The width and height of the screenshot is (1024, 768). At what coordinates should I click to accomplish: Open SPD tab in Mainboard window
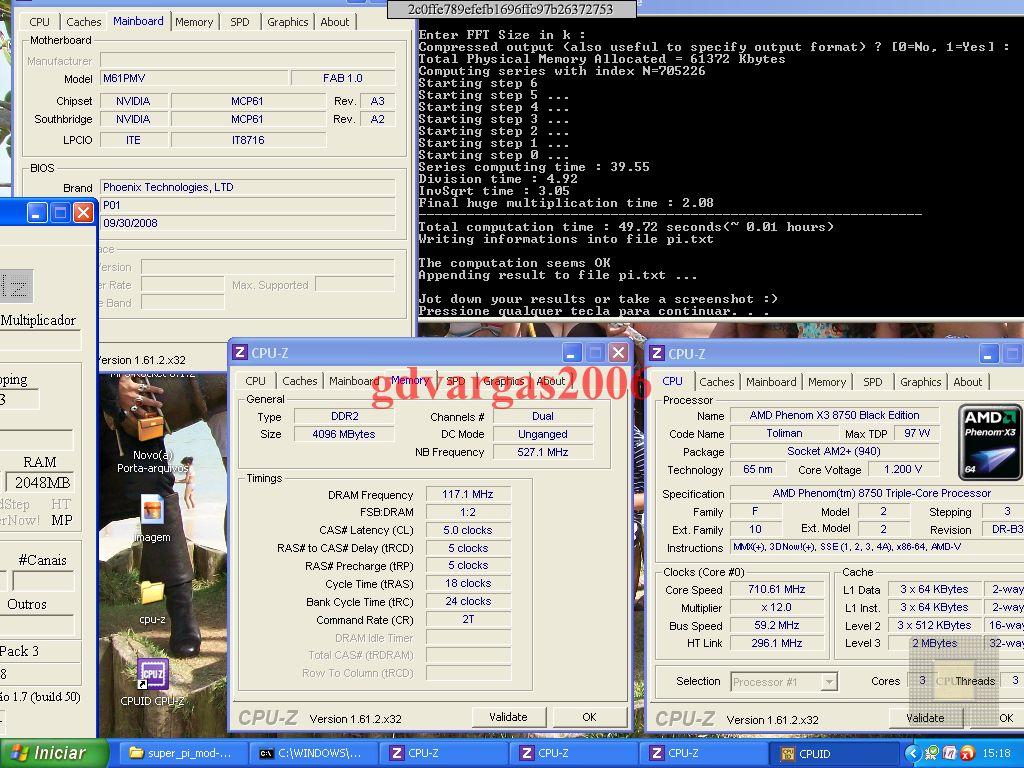tap(240, 22)
